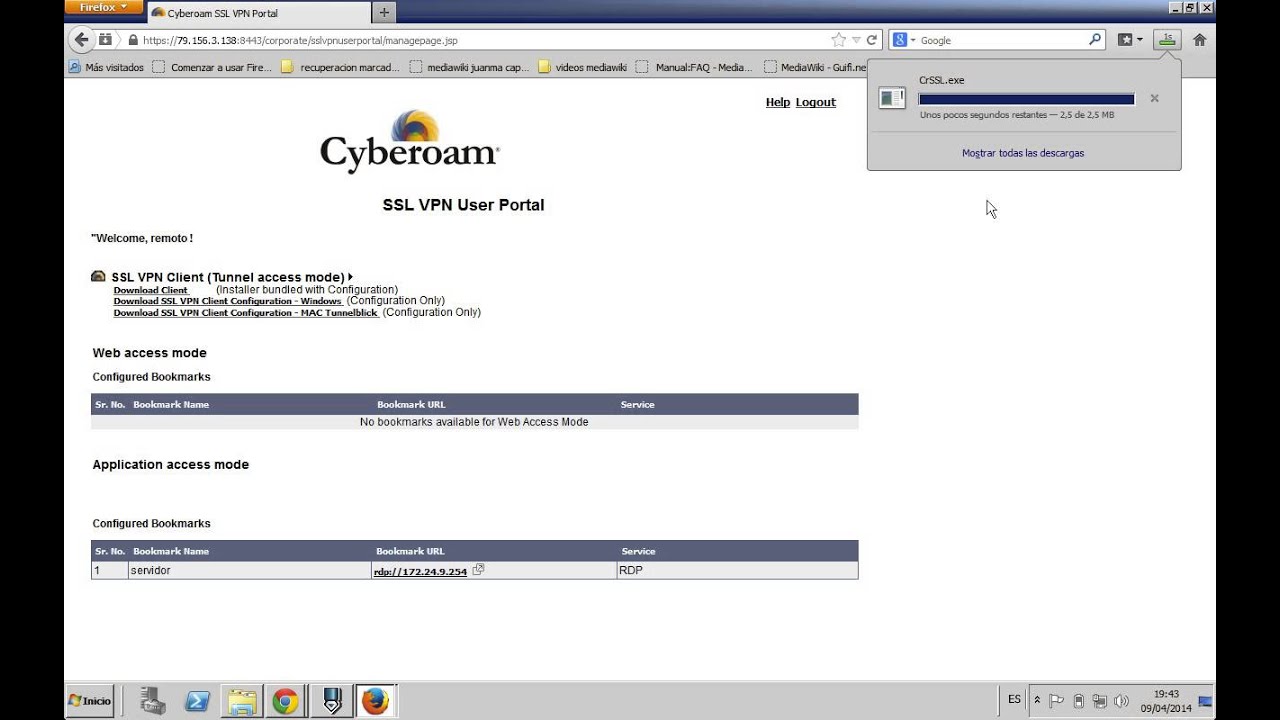The image size is (1280, 720).
Task: Cancel the CrSSL.exe download
Action: pyautogui.click(x=1154, y=98)
